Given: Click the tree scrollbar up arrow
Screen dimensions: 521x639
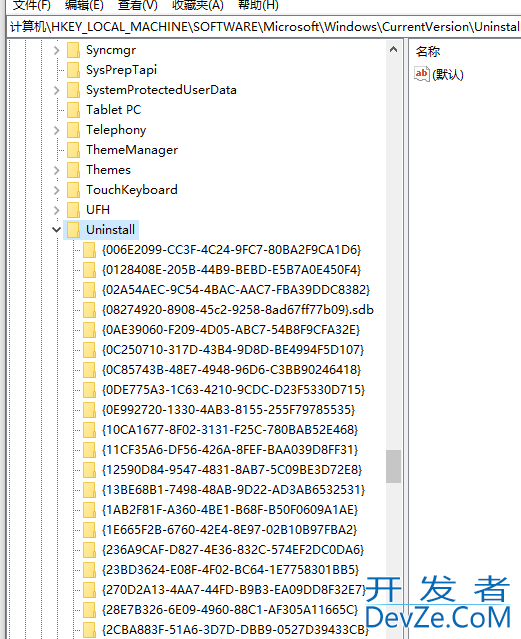Looking at the screenshot, I should (x=393, y=50).
